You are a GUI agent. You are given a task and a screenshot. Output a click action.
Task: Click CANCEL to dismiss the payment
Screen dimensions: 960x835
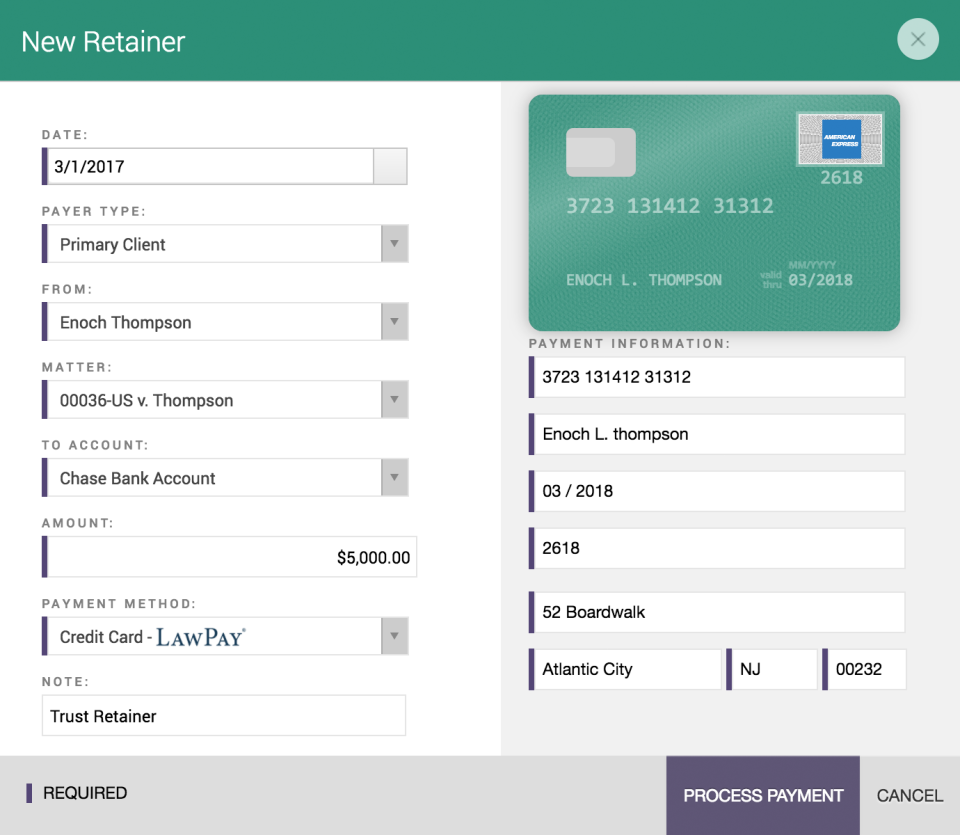coord(908,795)
